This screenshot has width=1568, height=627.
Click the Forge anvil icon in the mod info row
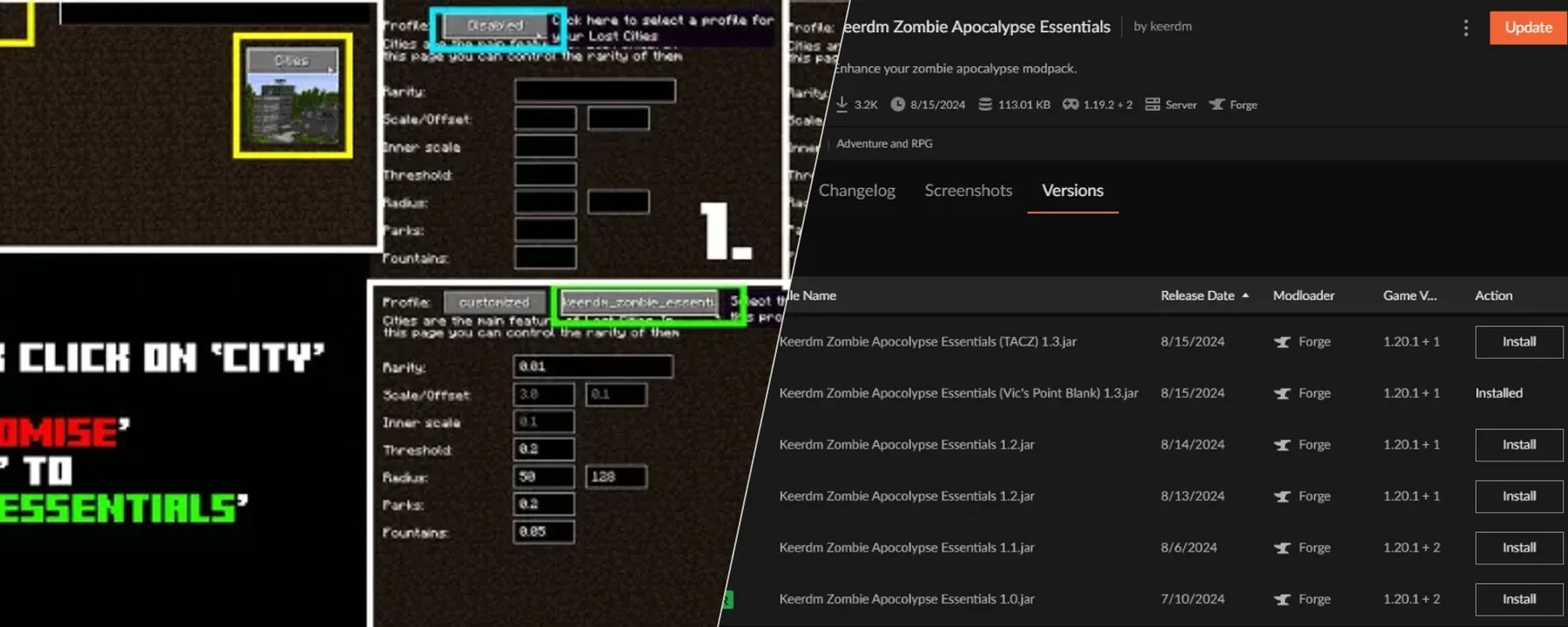1217,104
